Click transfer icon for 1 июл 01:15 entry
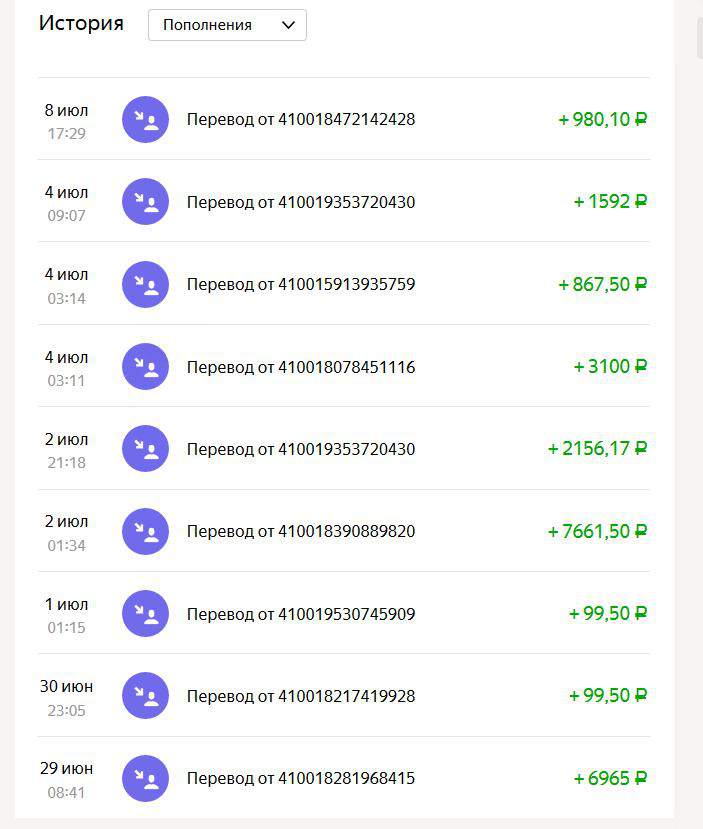This screenshot has height=829, width=703. click(145, 613)
